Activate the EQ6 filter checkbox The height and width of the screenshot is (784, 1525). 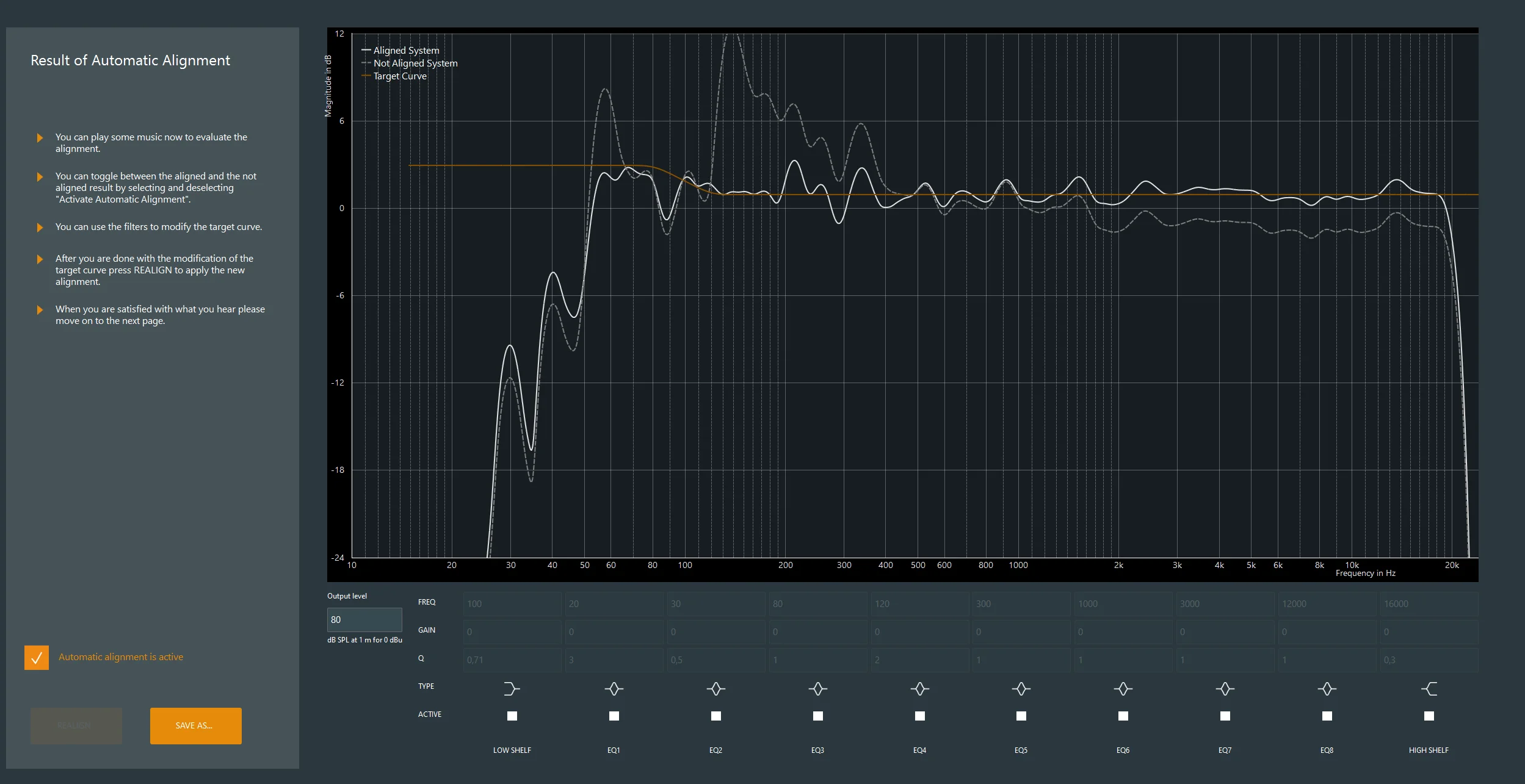click(x=1123, y=716)
